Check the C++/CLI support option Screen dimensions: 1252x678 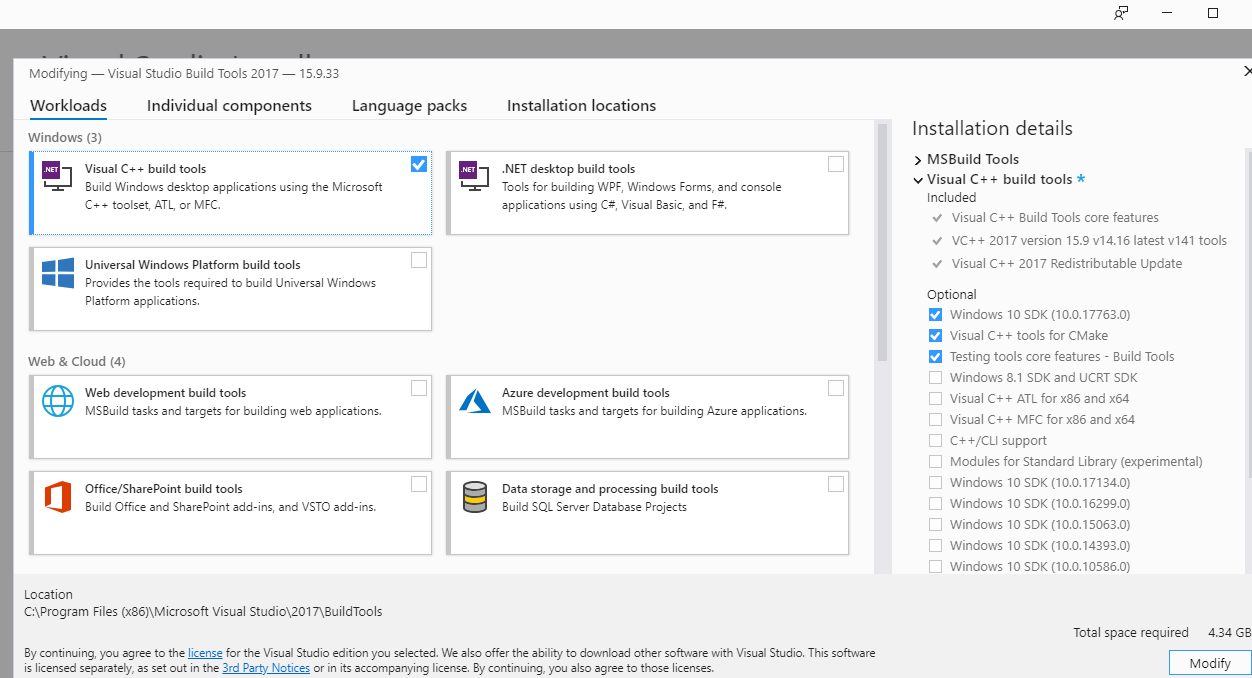(x=935, y=441)
